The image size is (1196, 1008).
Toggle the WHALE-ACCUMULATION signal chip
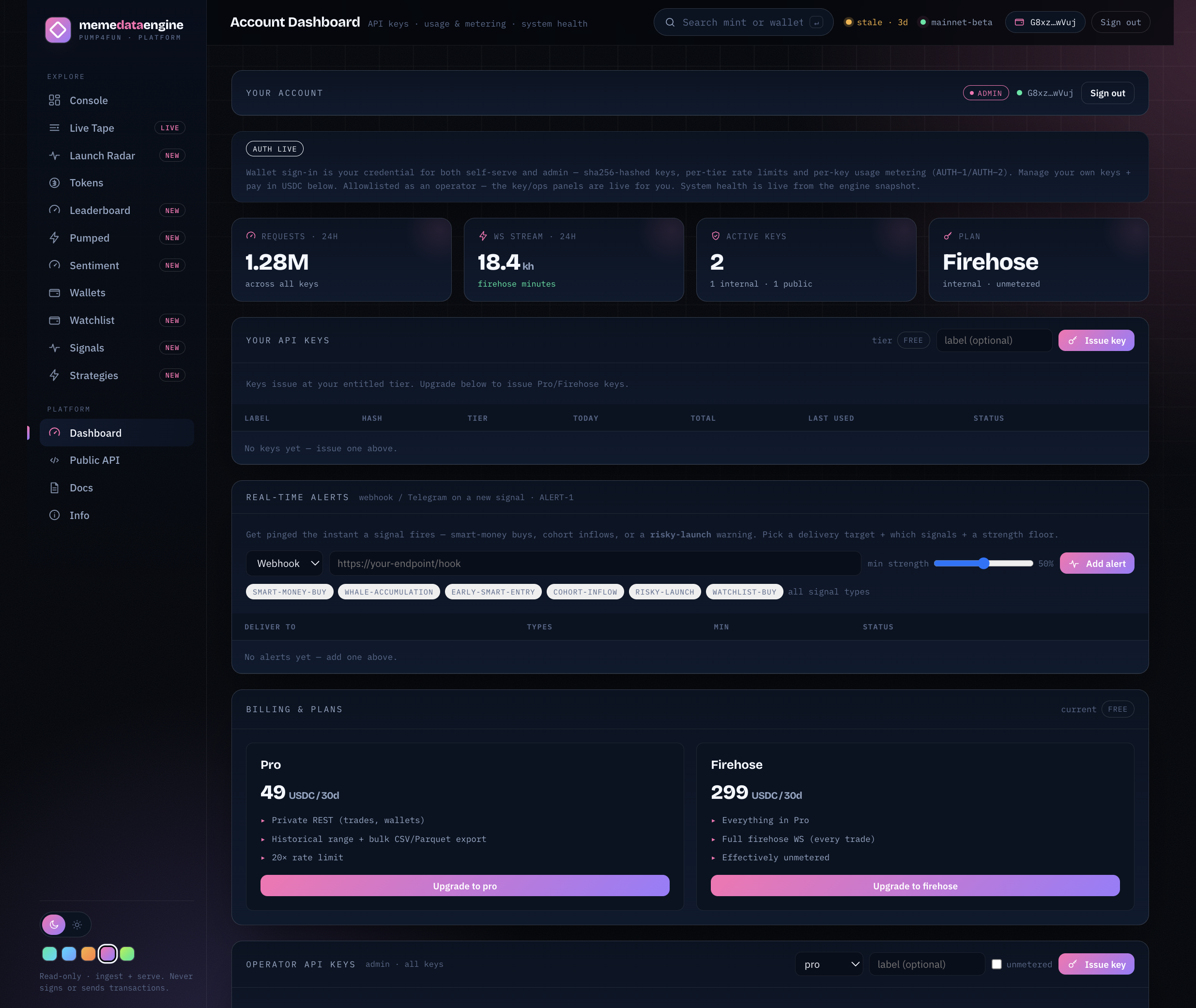coord(388,592)
